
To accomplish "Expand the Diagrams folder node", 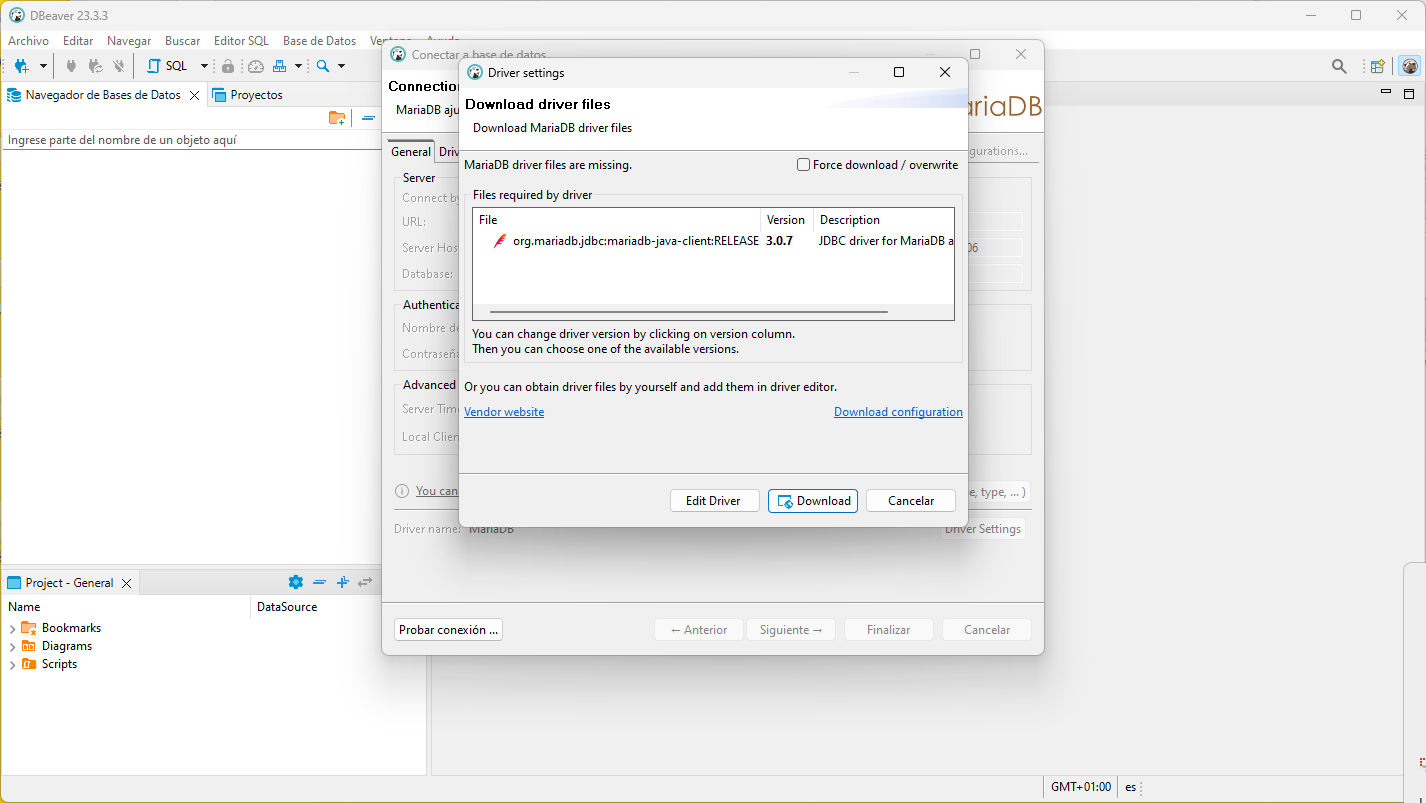I will point(12,647).
